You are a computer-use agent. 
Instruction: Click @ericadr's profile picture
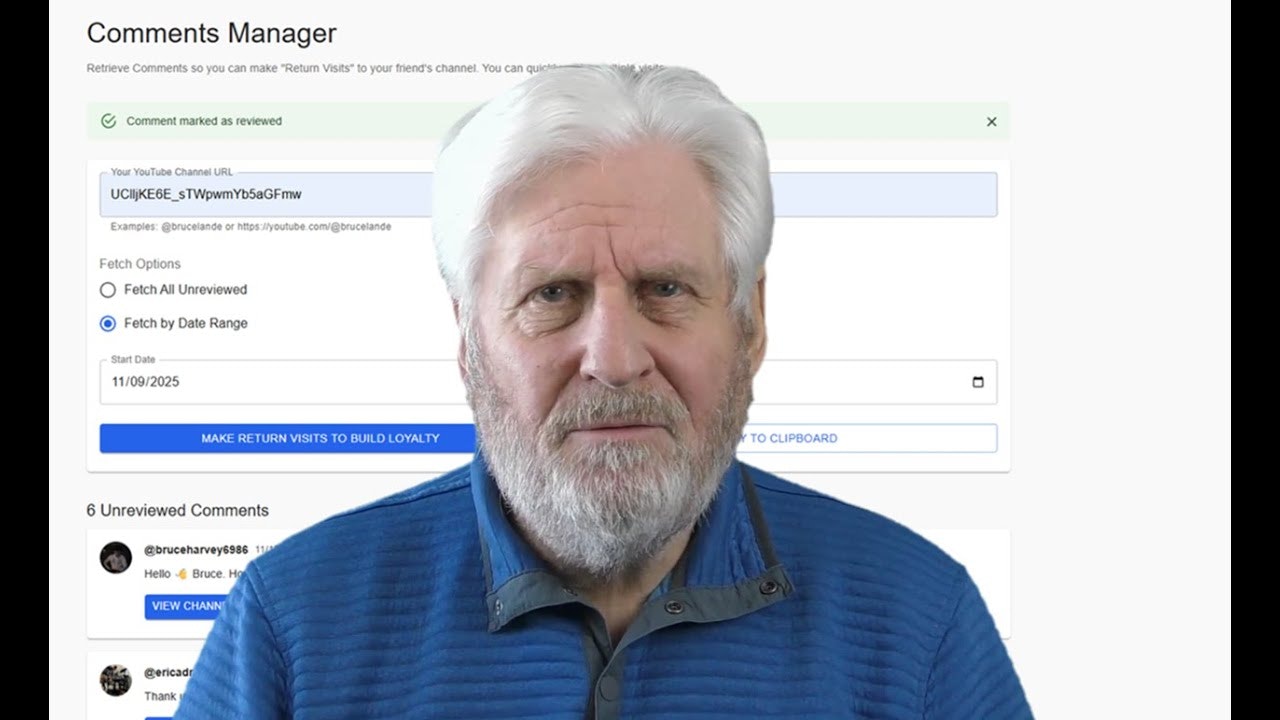[114, 680]
